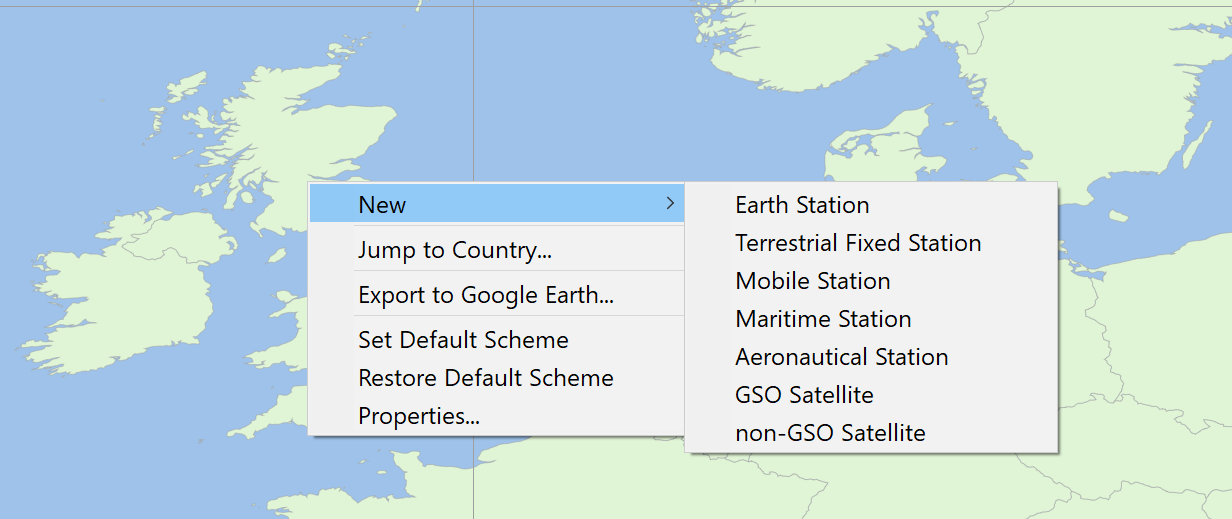Image resolution: width=1232 pixels, height=519 pixels.
Task: Select non-GSO Satellite entry
Action: pyautogui.click(x=871, y=433)
